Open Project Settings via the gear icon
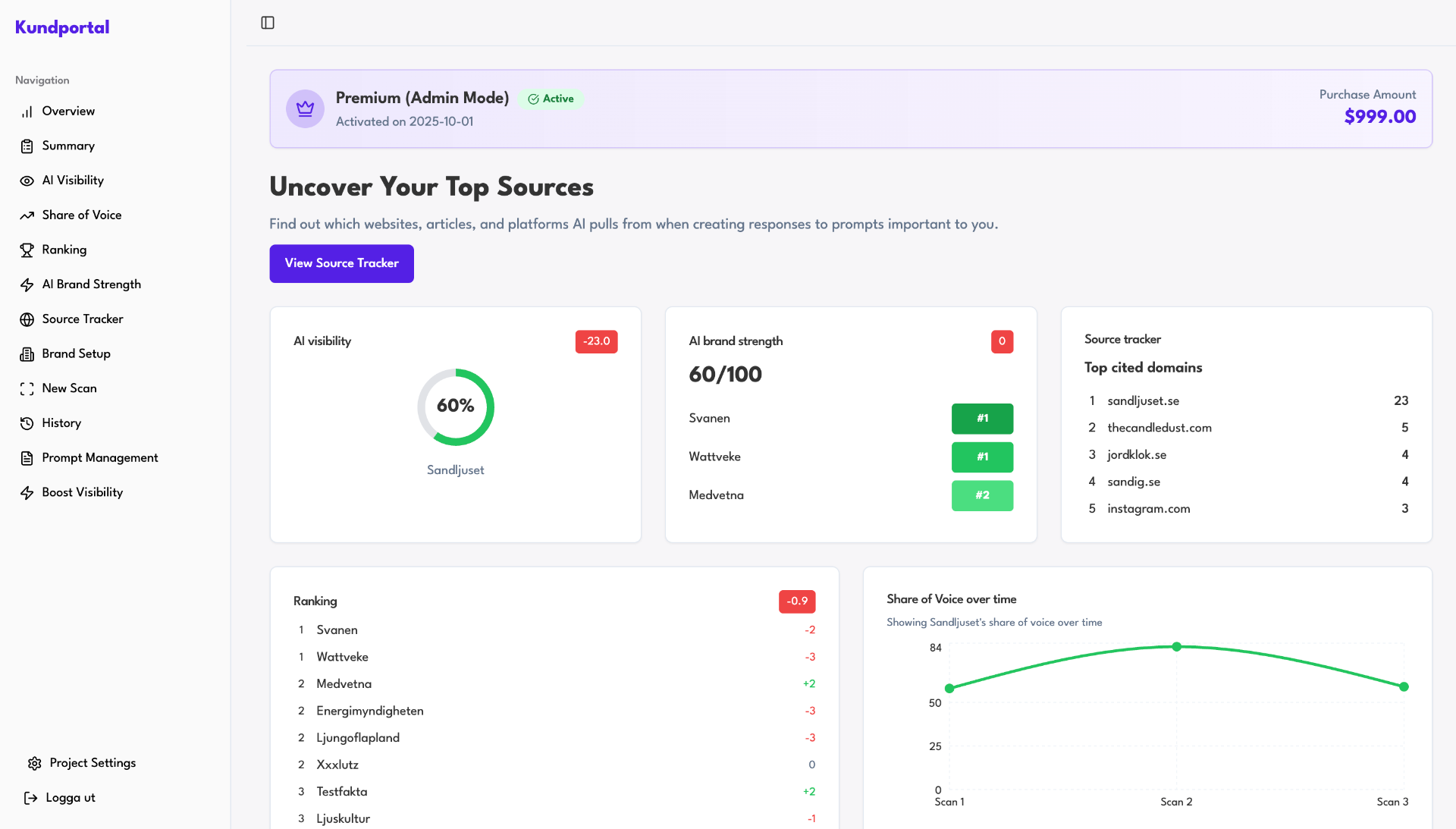The image size is (1456, 829). pos(33,762)
